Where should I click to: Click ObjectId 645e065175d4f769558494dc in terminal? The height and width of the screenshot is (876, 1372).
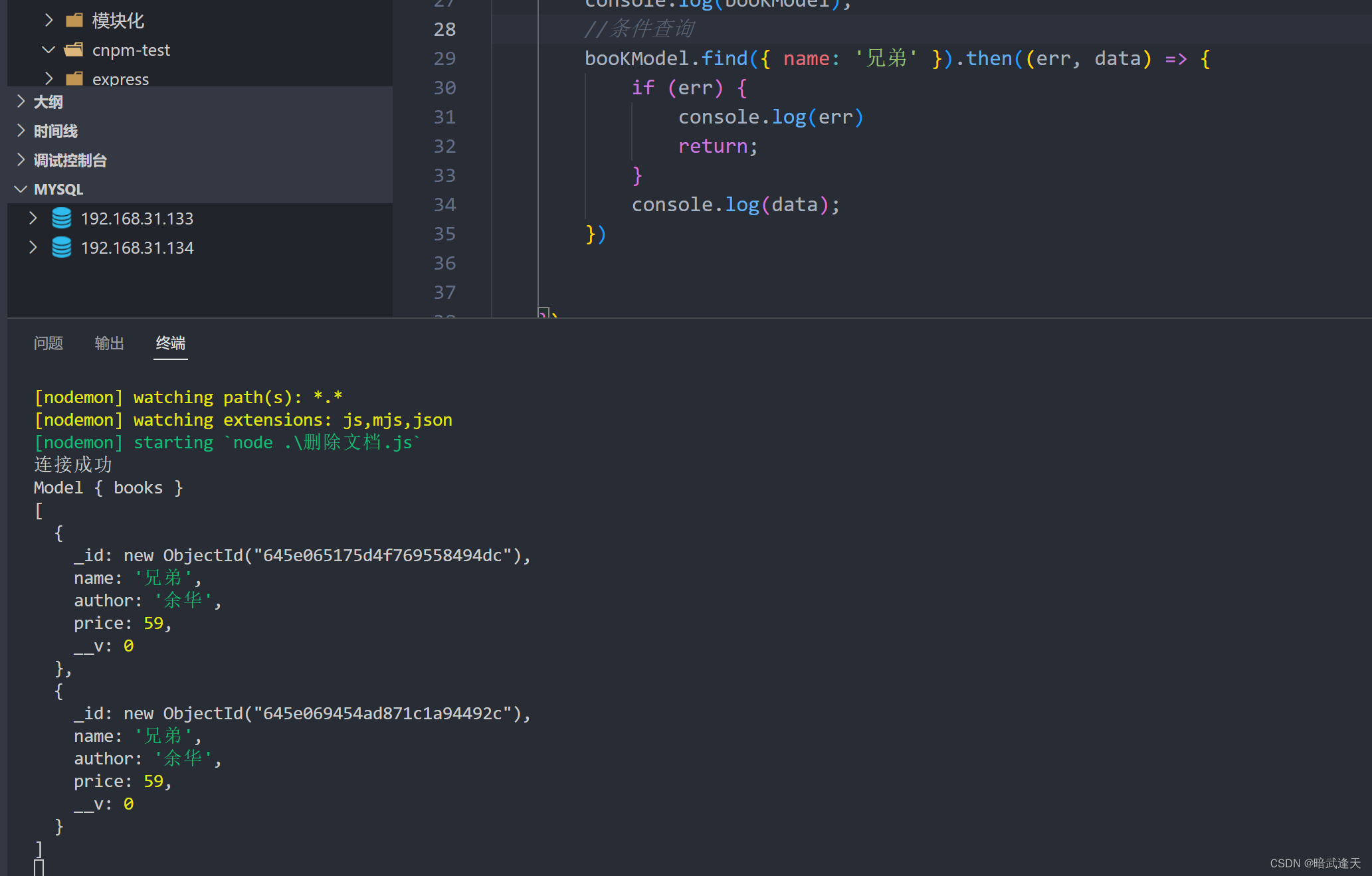tap(382, 555)
